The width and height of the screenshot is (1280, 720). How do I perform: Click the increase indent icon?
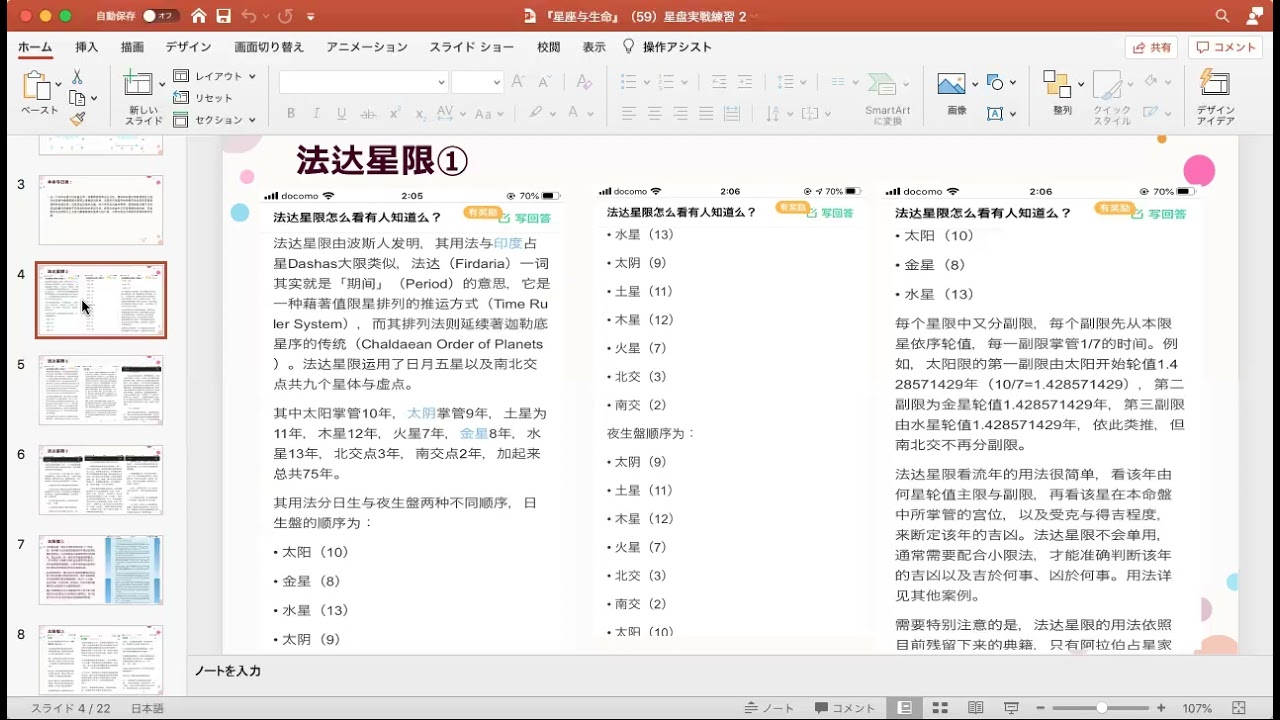tap(744, 82)
